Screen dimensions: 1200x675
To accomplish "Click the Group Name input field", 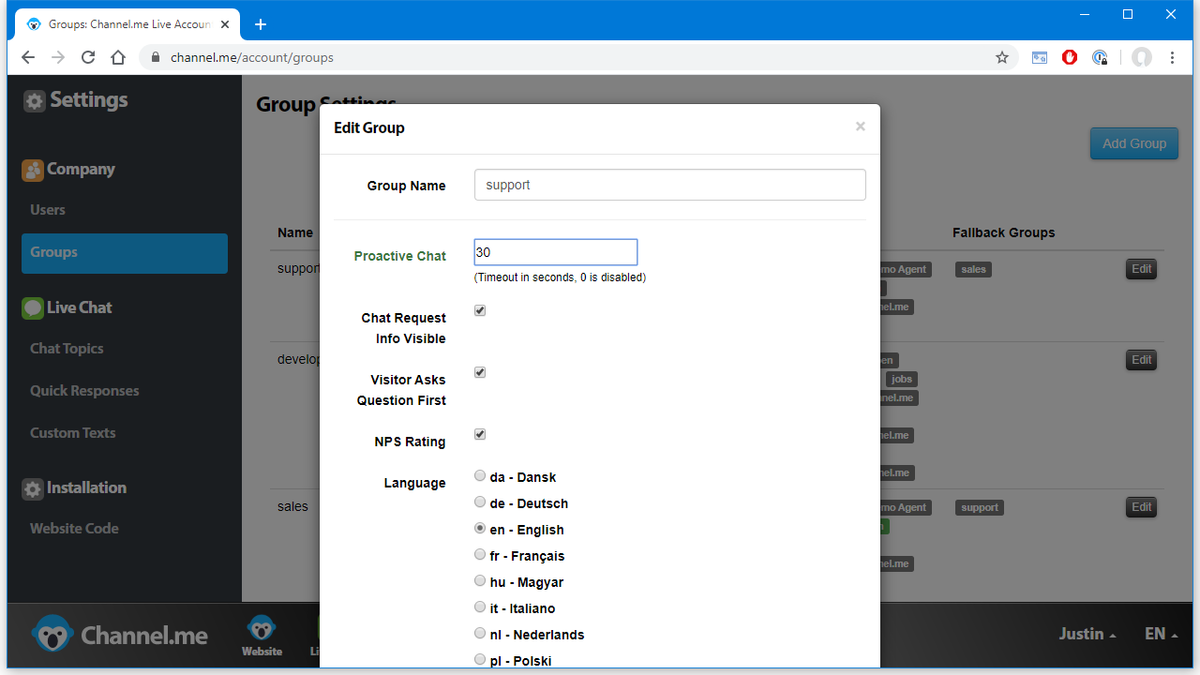I will tap(670, 185).
